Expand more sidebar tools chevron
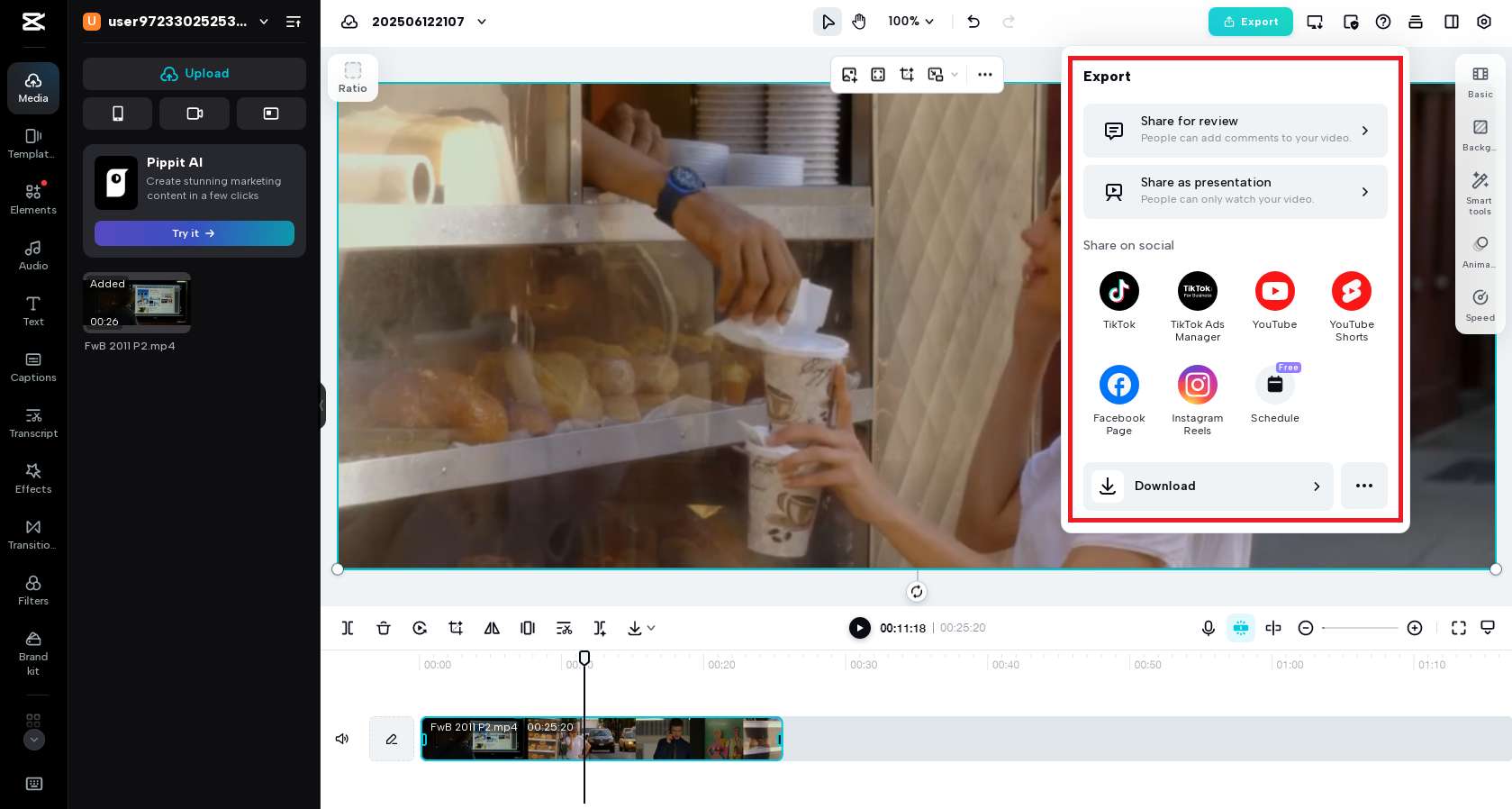 pyautogui.click(x=33, y=740)
